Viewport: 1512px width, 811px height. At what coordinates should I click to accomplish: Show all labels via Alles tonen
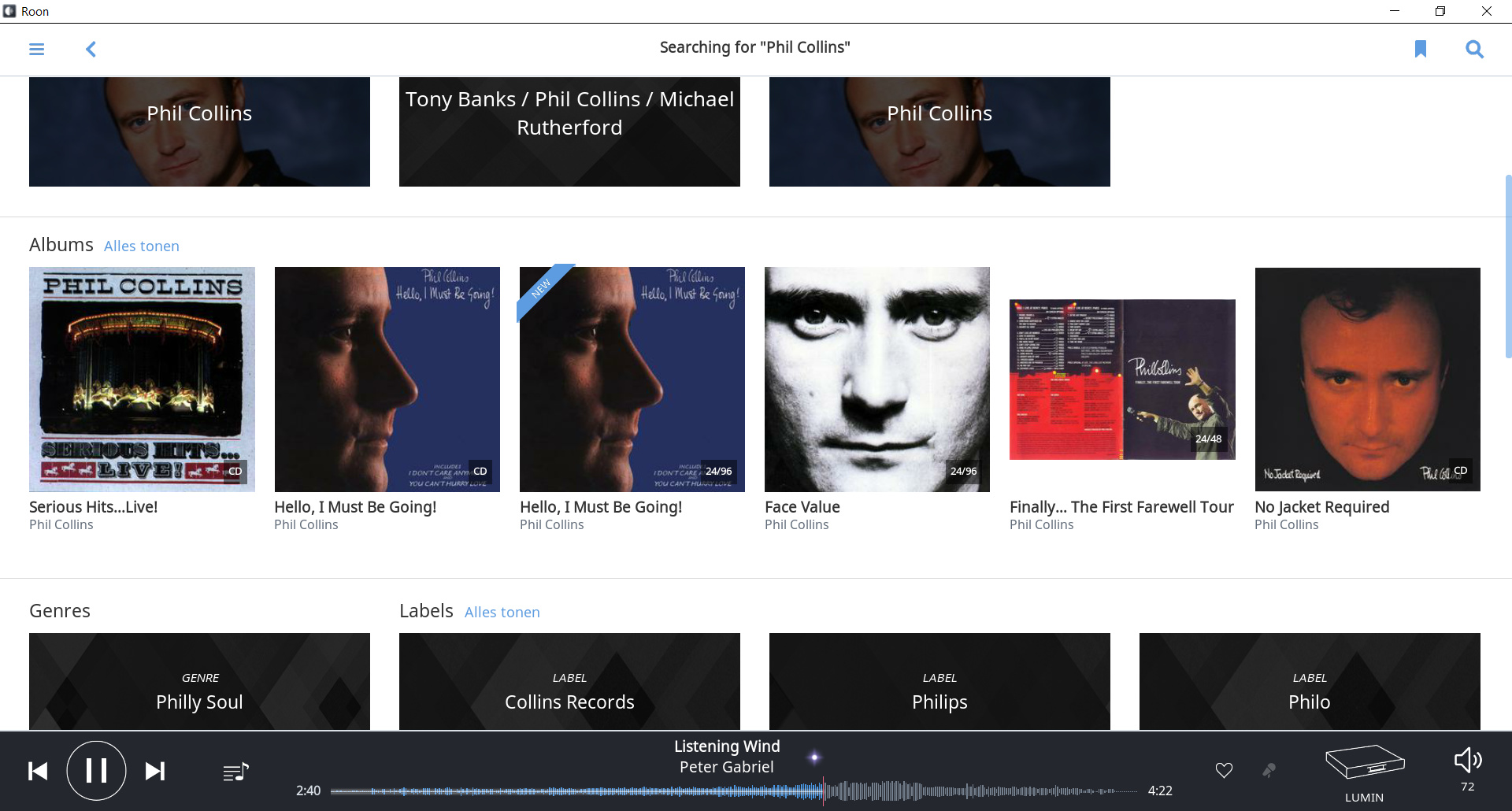point(502,613)
